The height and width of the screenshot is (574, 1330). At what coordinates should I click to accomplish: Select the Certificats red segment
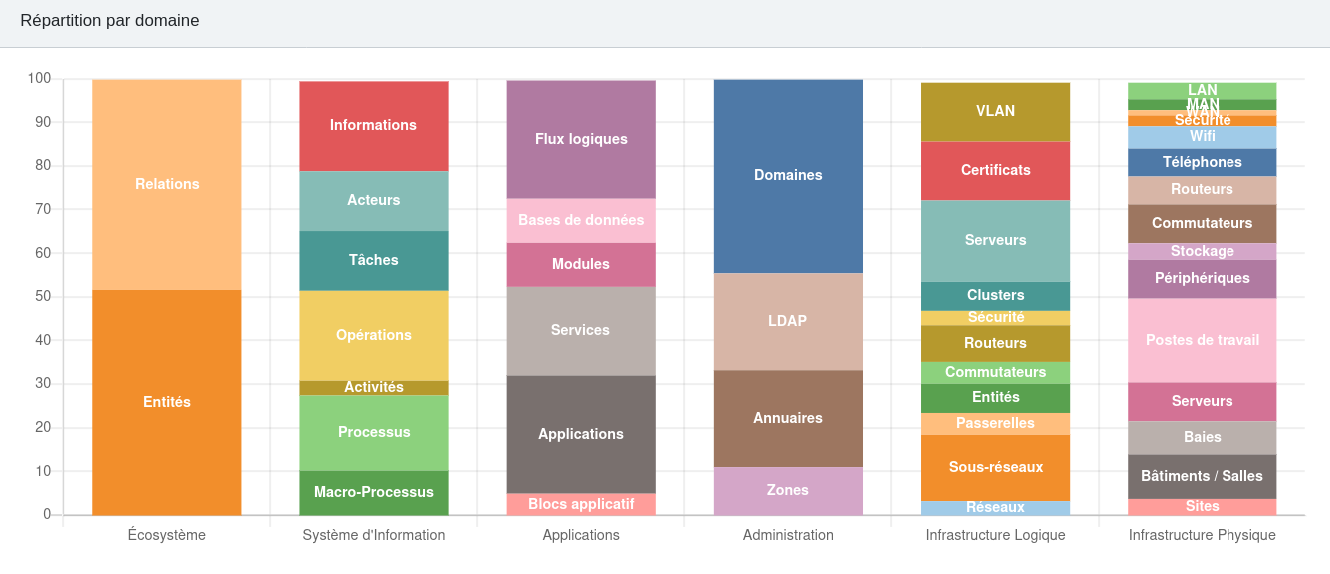995,170
